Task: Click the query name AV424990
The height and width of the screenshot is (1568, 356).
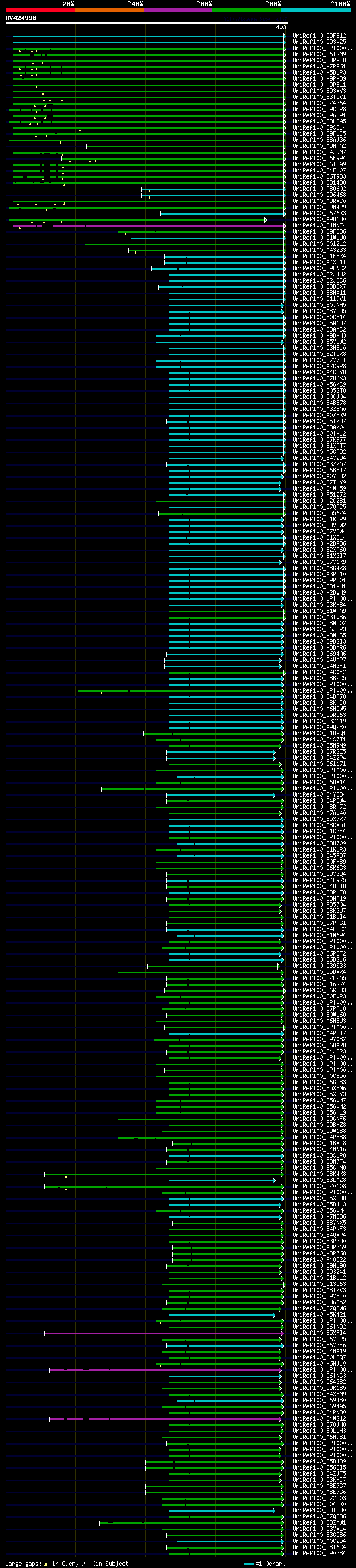Action: (21, 18)
